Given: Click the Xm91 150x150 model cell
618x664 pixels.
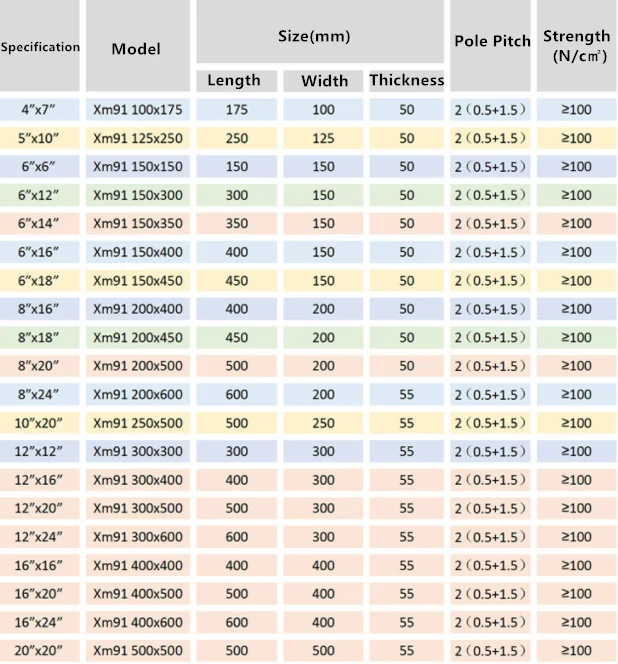Looking at the screenshot, I should [137, 166].
